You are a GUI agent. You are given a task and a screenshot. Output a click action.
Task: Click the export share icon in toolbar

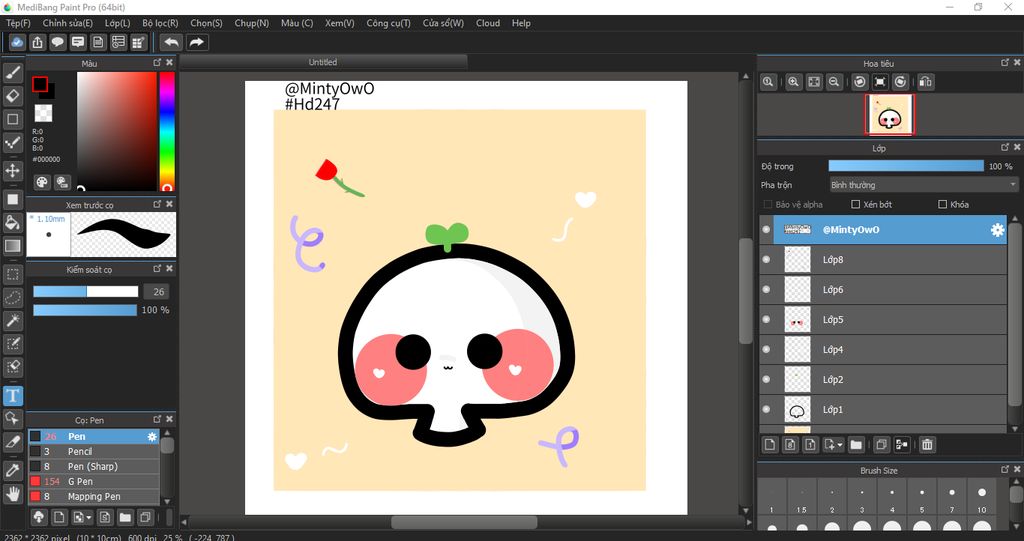pos(37,42)
